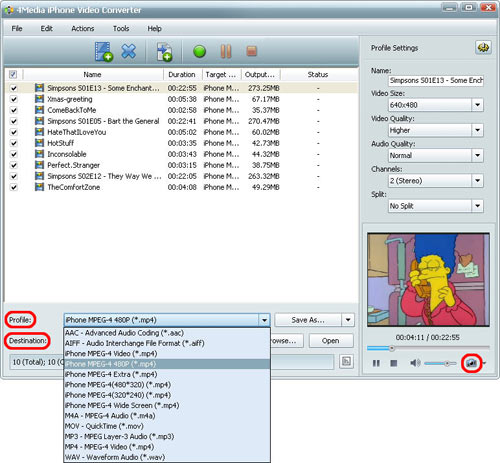This screenshot has width=500, height=463.
Task: Click the blue X Remove toolbar icon
Action: (129, 51)
